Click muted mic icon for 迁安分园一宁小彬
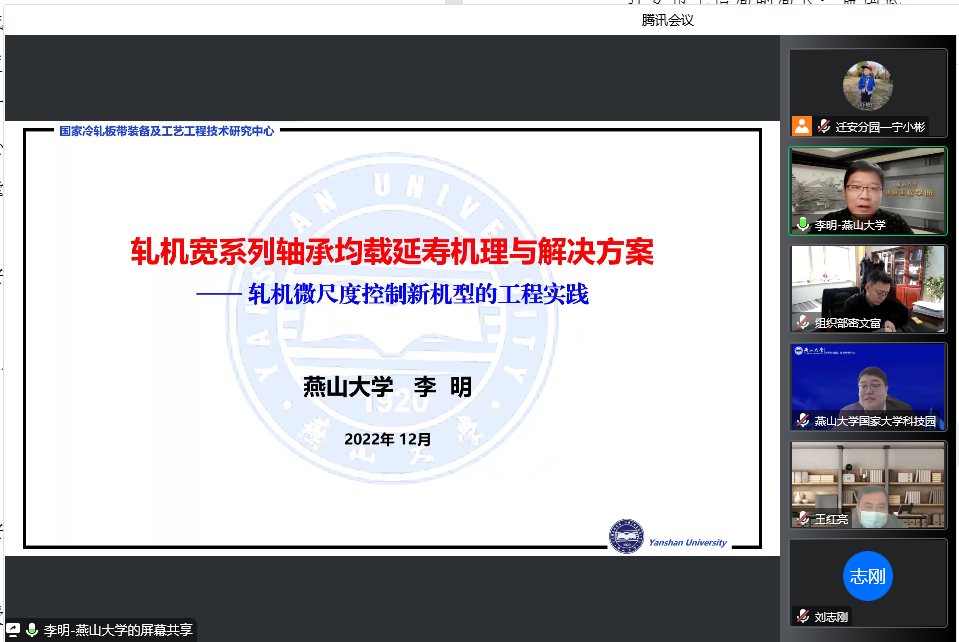 tap(824, 126)
